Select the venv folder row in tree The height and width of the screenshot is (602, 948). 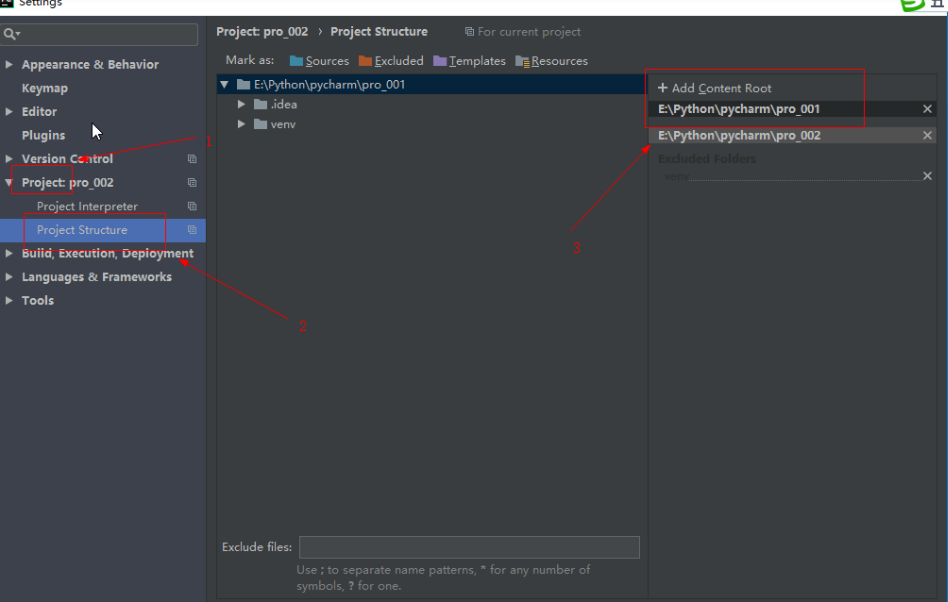click(431, 124)
